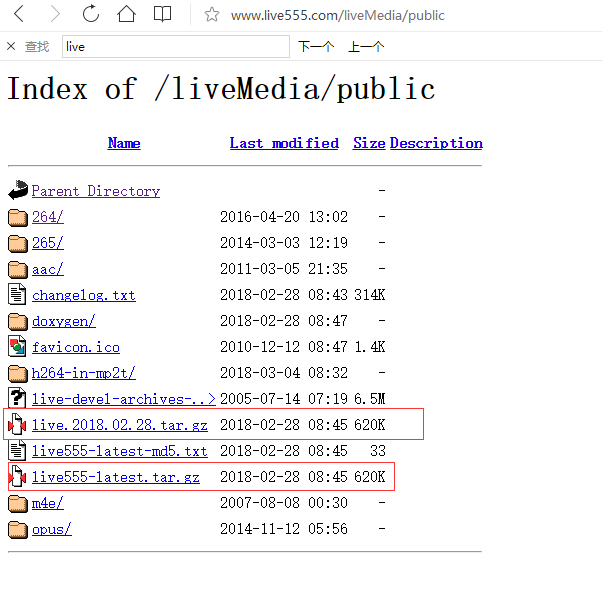The image size is (602, 600).
Task: Click the unknown-file icon beside live-devel-archives
Action: point(17,398)
